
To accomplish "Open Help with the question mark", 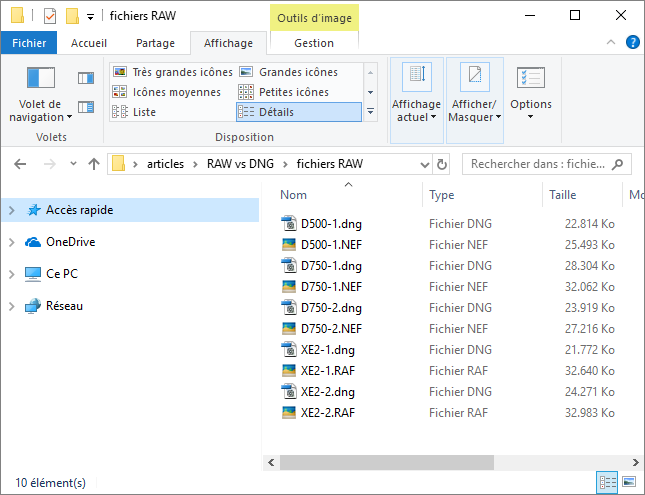I will [633, 42].
